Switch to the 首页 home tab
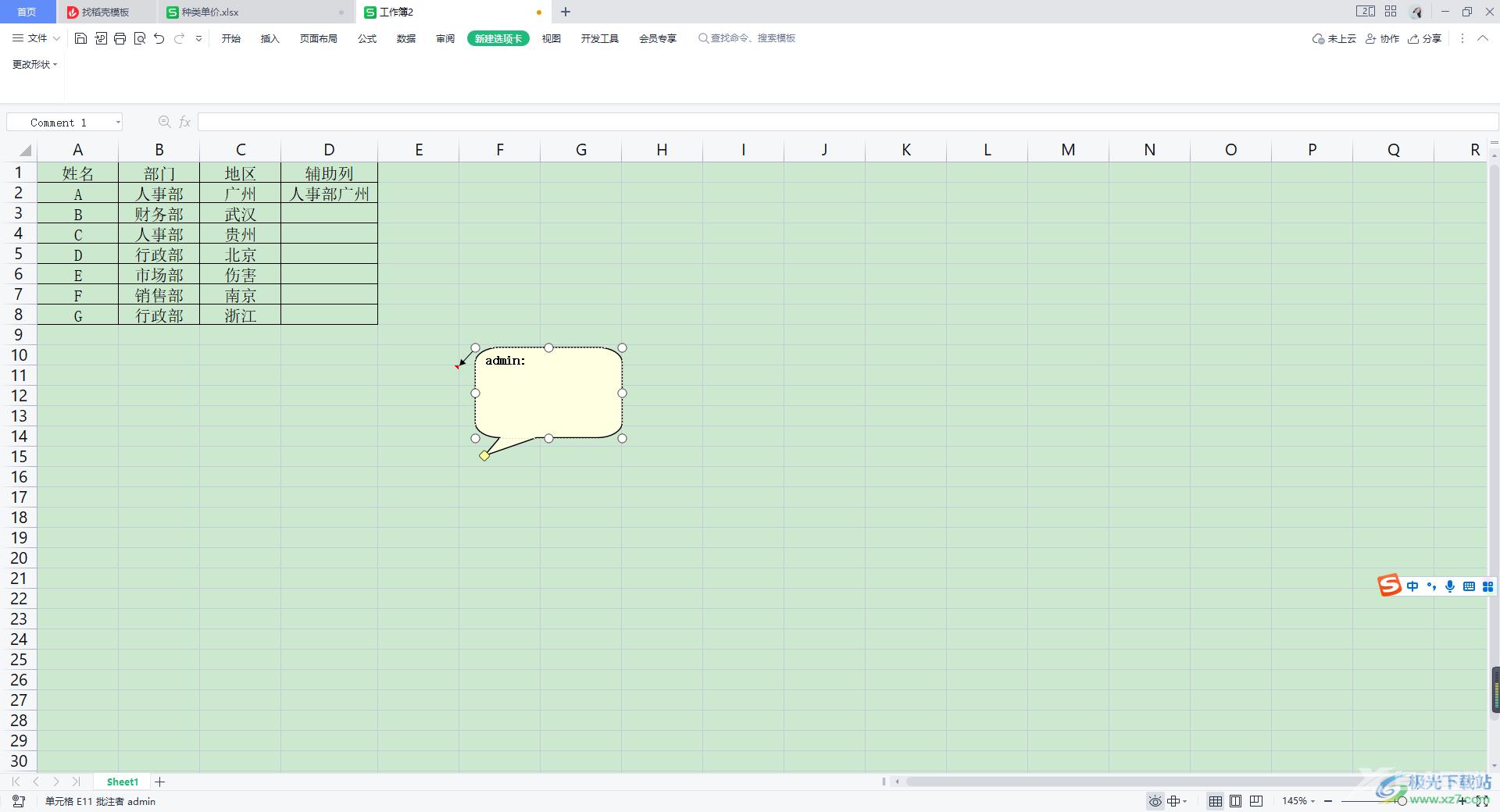The width and height of the screenshot is (1500, 812). point(27,12)
